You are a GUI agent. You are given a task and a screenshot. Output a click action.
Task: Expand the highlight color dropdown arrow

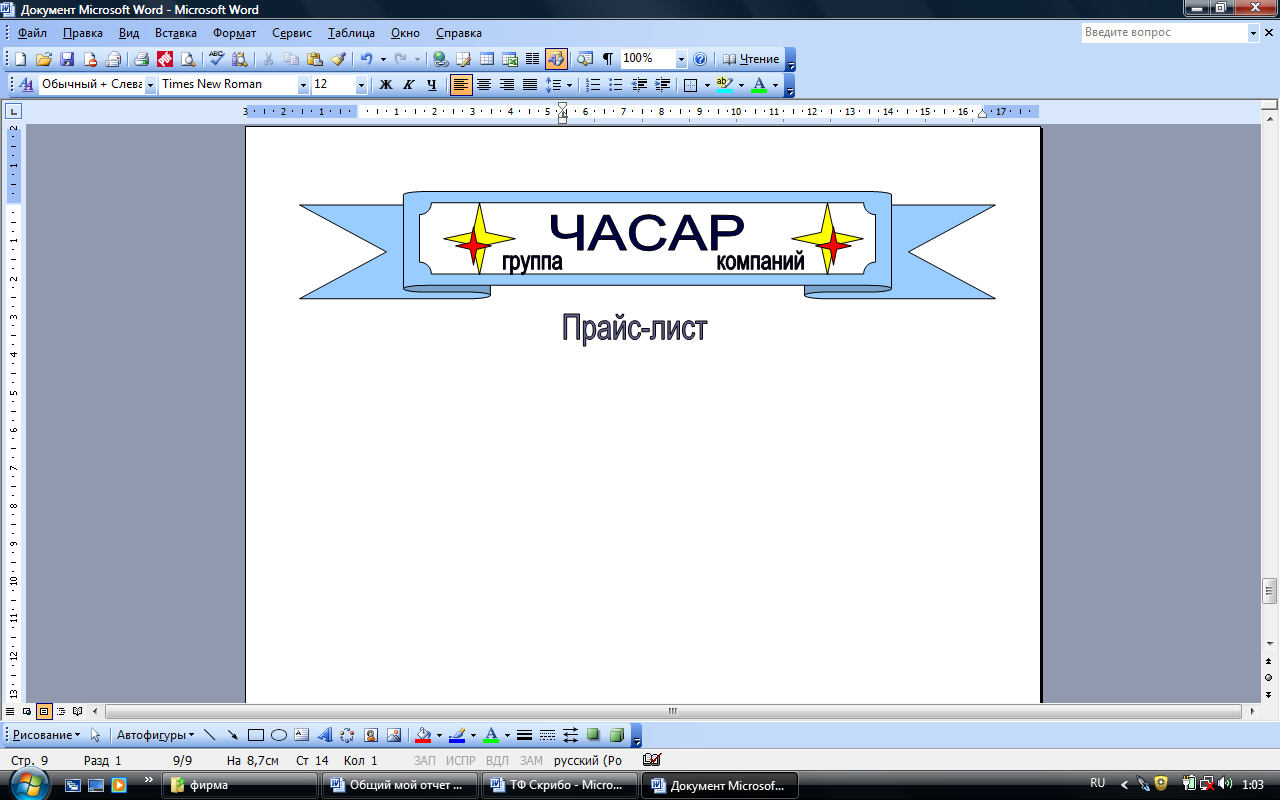pos(741,85)
